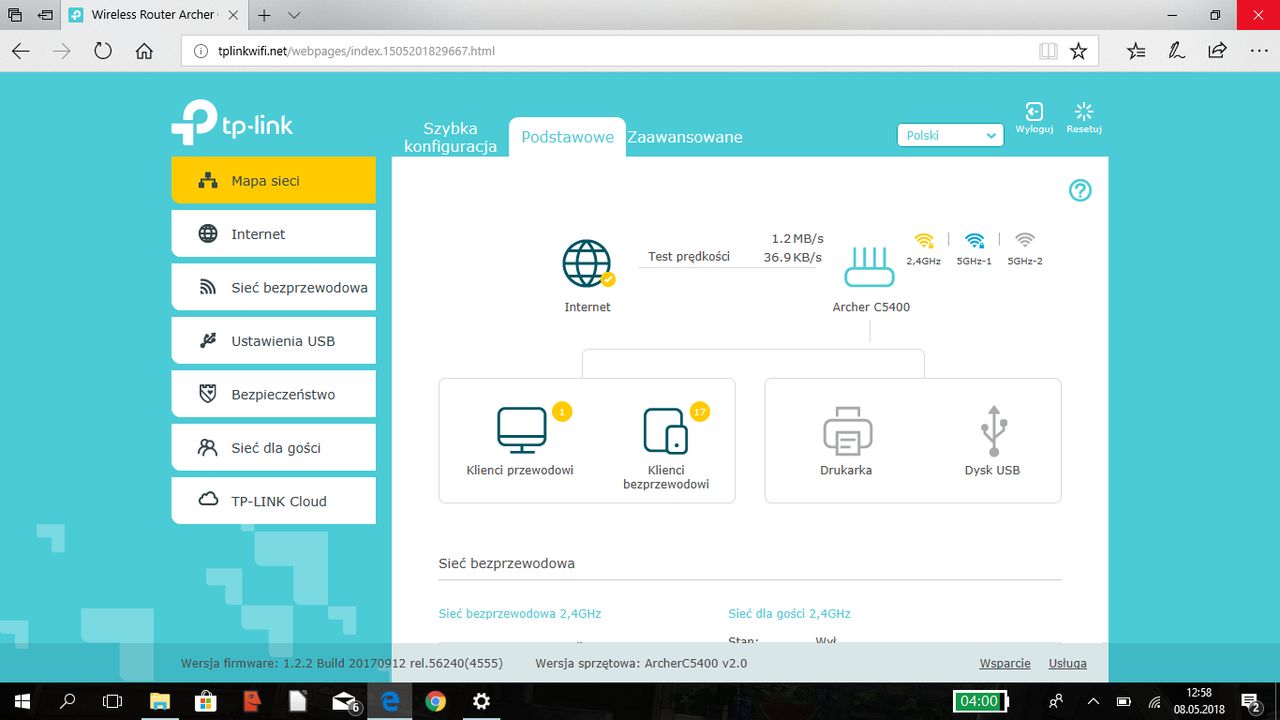Click the Dysk USB icon
The image size is (1280, 720).
993,430
